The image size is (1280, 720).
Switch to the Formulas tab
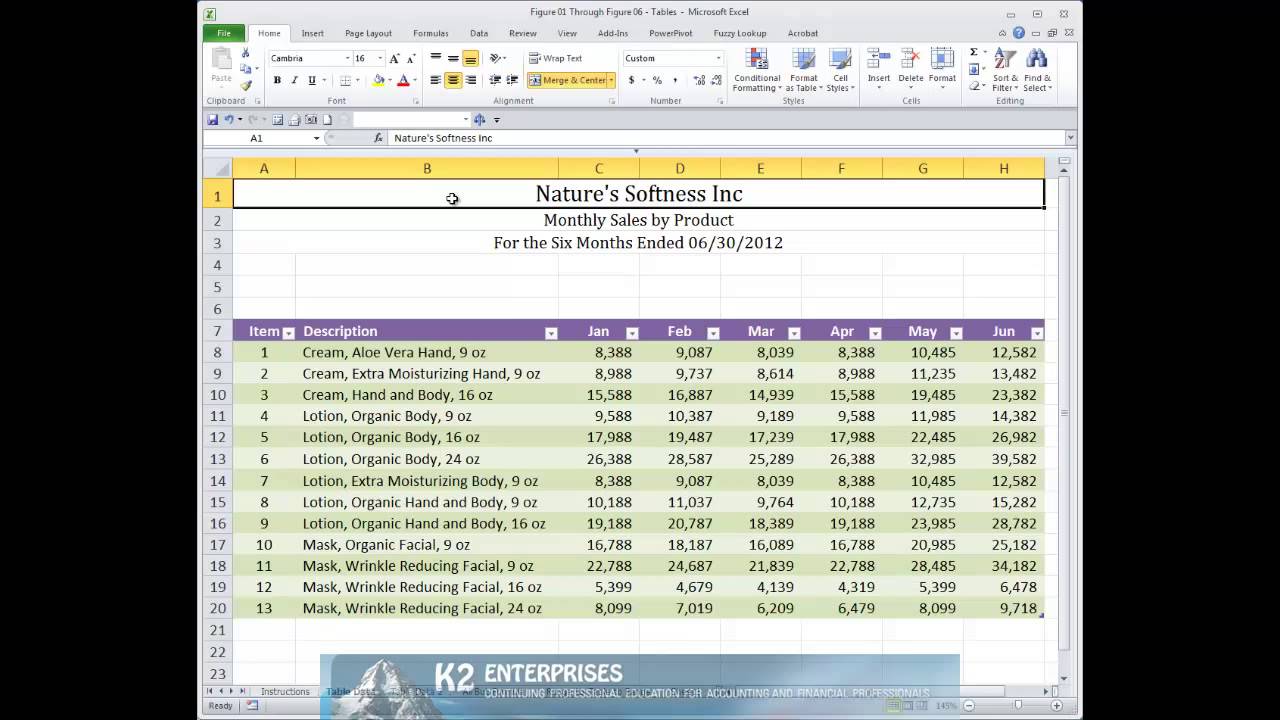(x=431, y=33)
